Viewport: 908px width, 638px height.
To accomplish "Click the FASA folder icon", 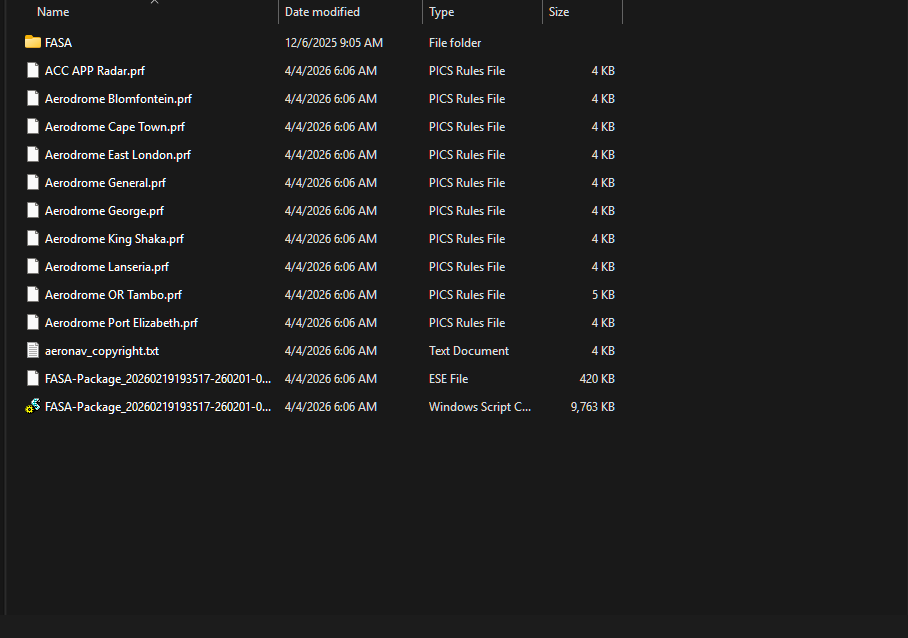I will (x=33, y=43).
